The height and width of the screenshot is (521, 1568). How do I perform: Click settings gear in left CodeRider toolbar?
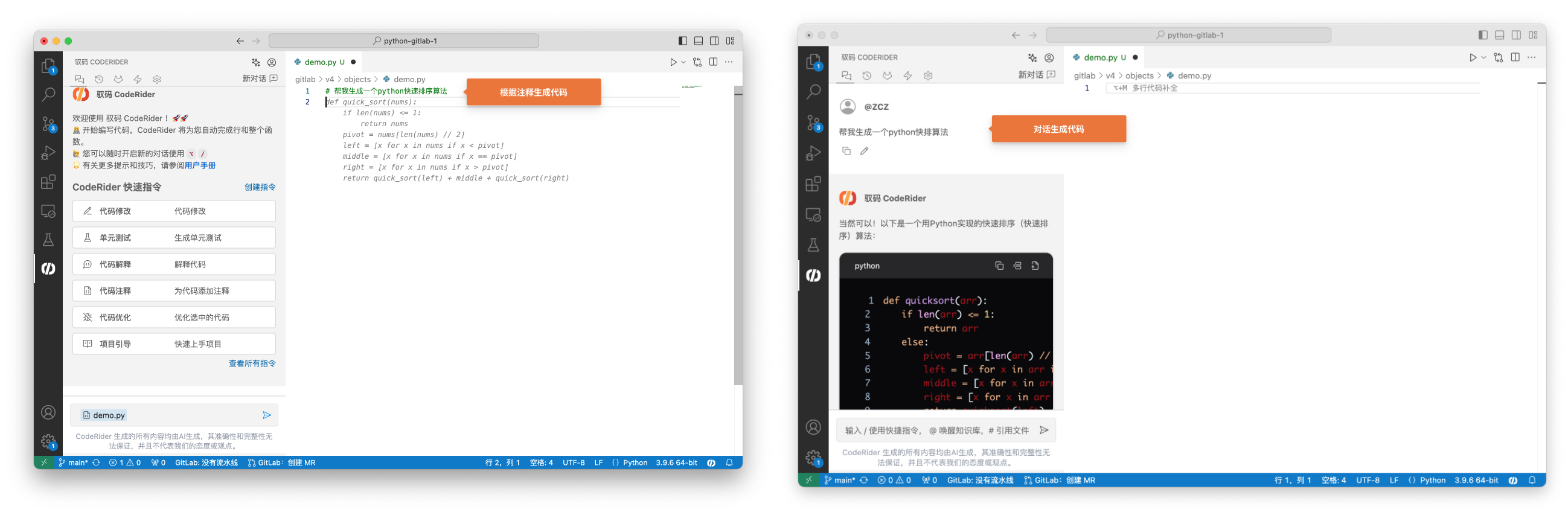157,79
